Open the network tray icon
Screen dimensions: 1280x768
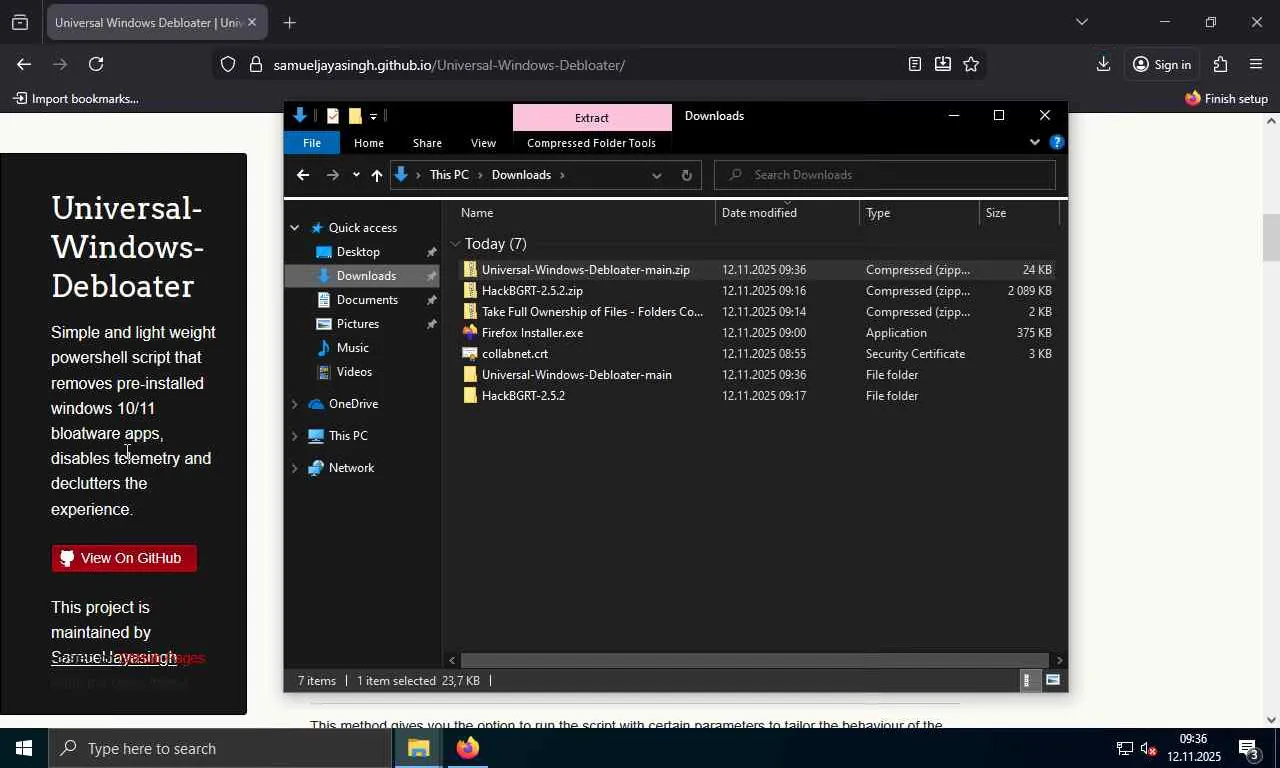(x=1124, y=749)
